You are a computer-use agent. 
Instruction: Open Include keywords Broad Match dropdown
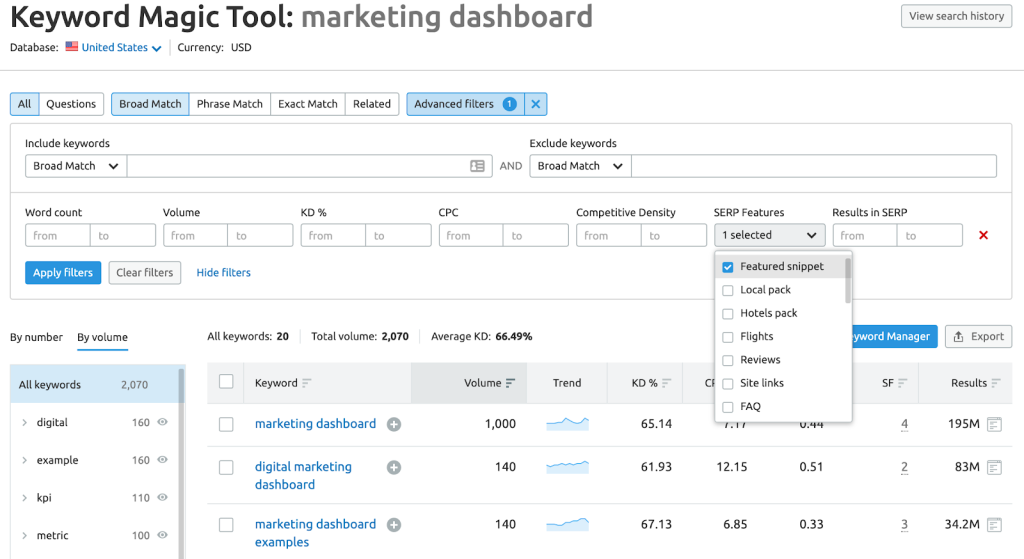[x=76, y=166]
